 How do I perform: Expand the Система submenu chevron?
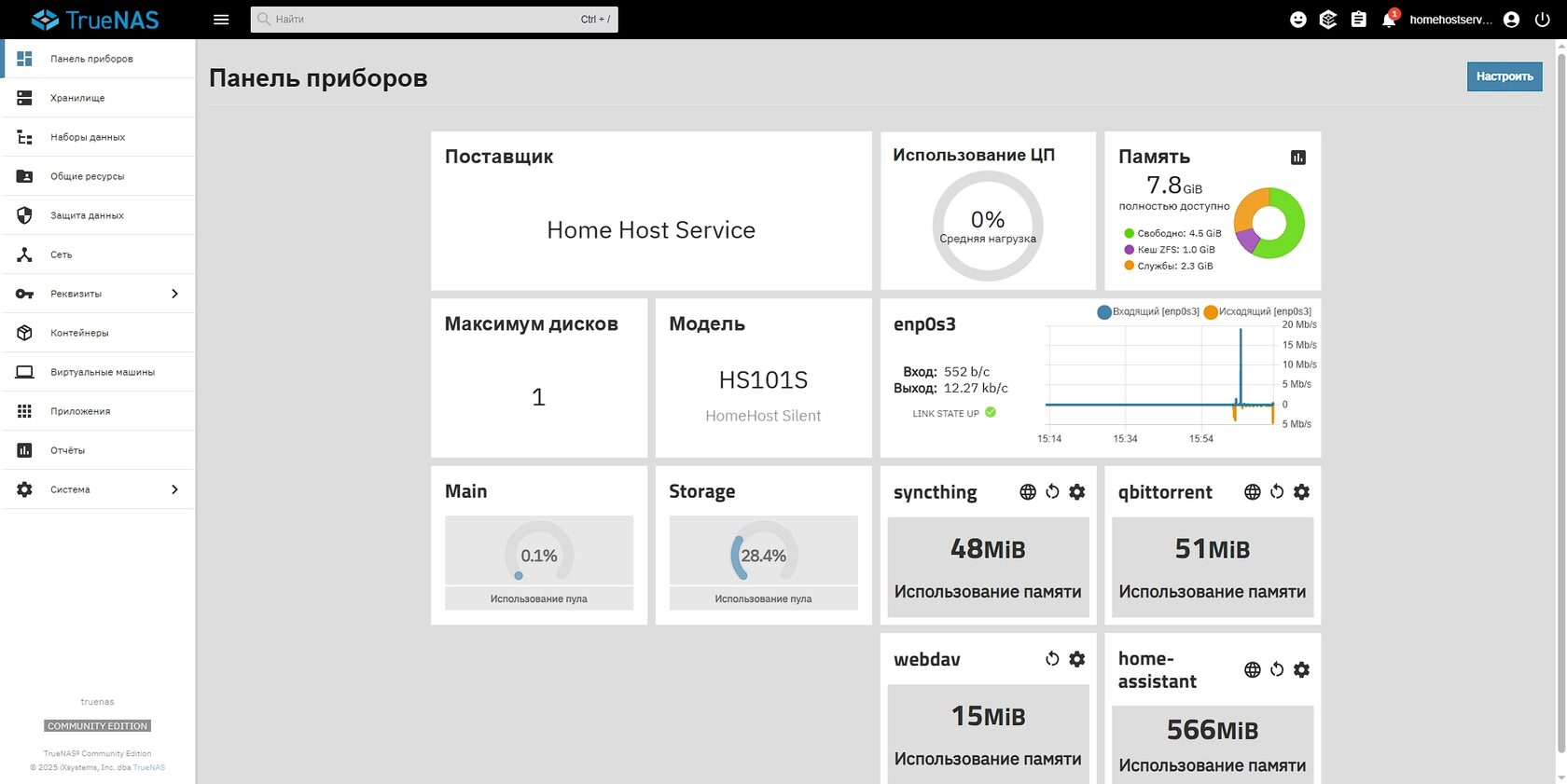tap(174, 489)
